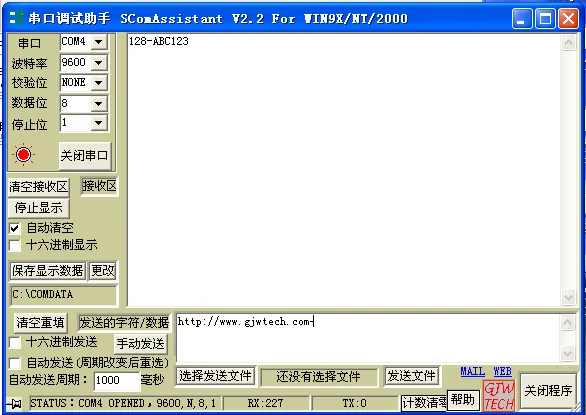Click the app icon in title bar

(16, 18)
